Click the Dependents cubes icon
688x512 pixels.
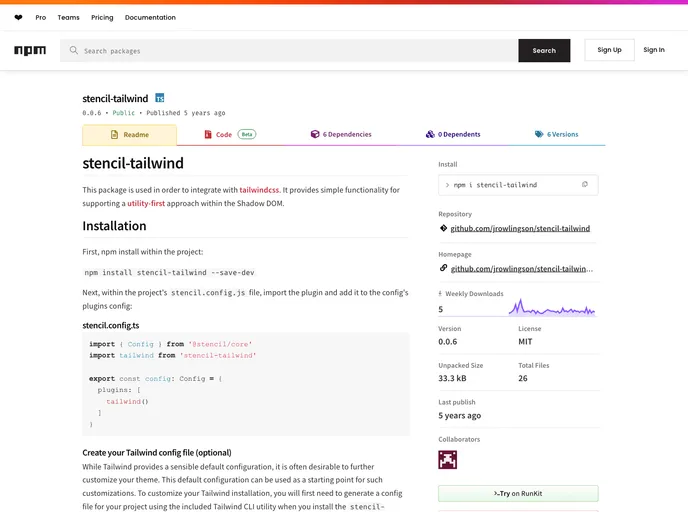430,134
